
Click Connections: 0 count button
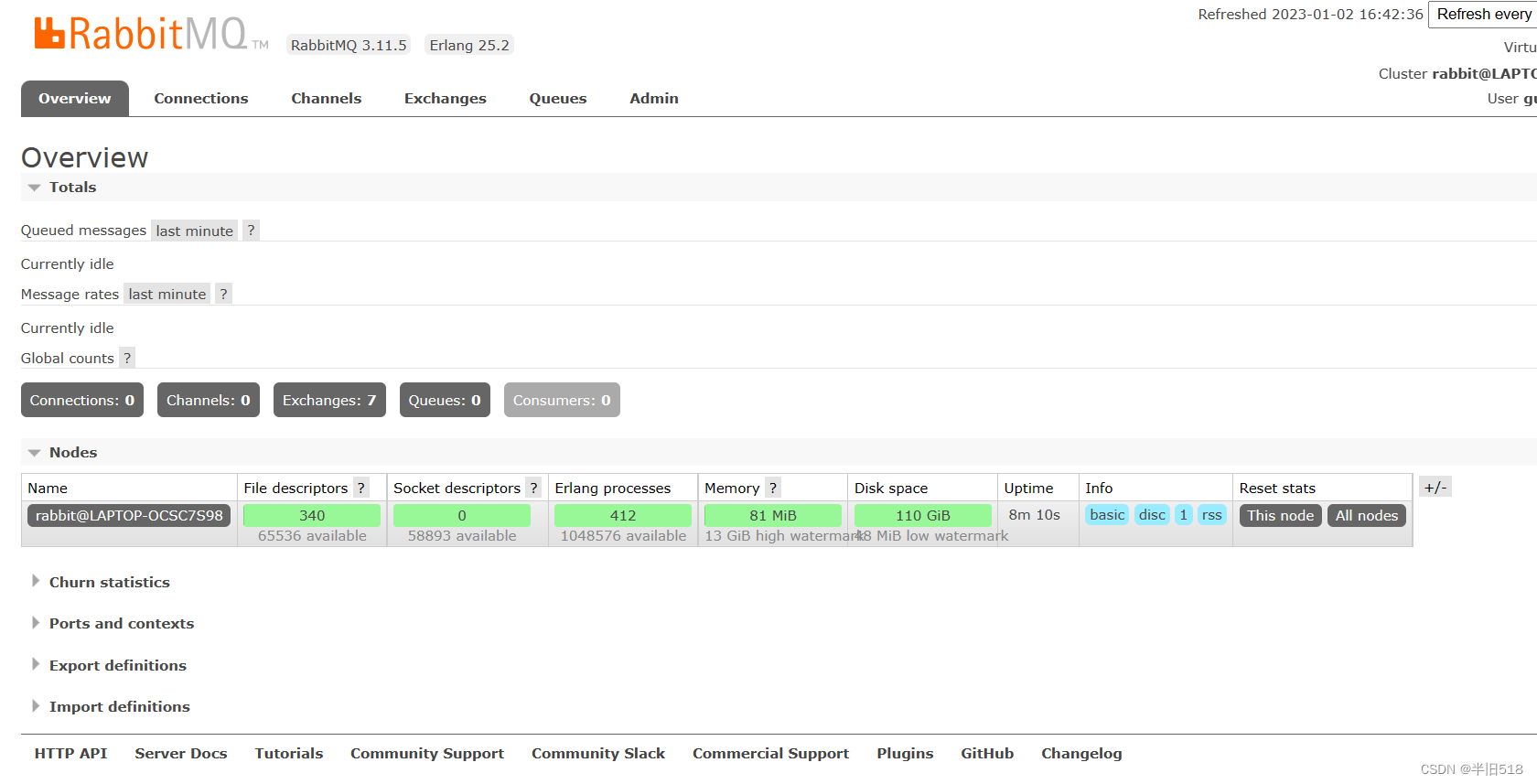tap(82, 400)
